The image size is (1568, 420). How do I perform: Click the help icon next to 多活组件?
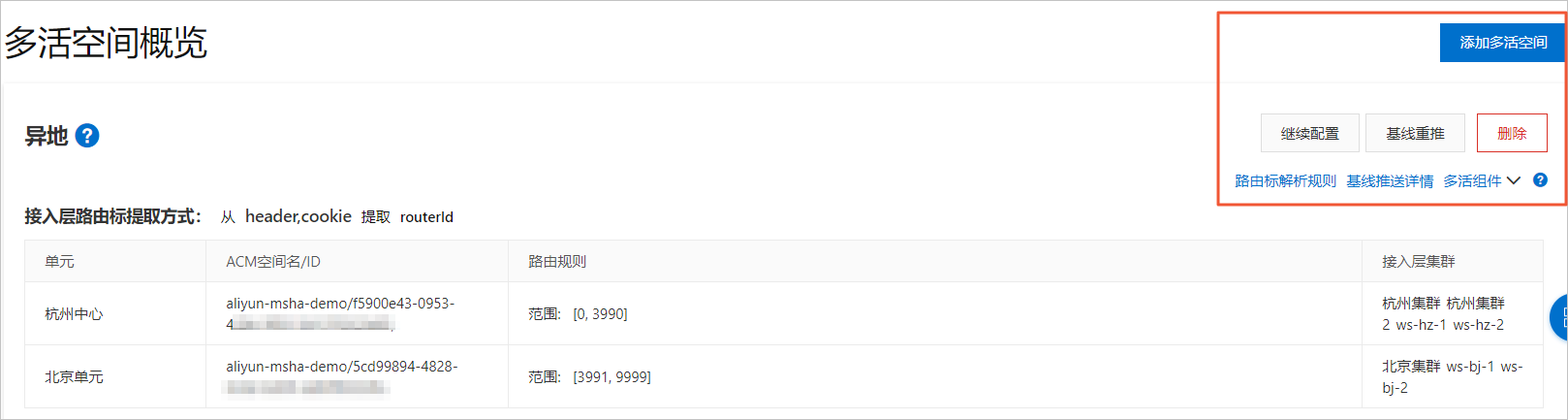click(x=1540, y=180)
